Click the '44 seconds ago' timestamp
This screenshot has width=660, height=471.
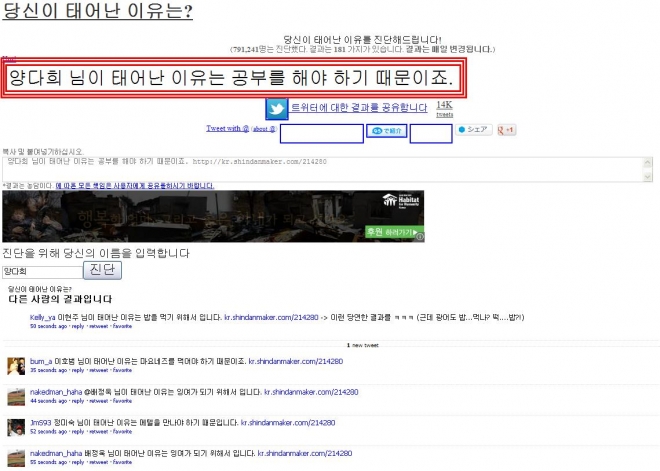coord(48,401)
